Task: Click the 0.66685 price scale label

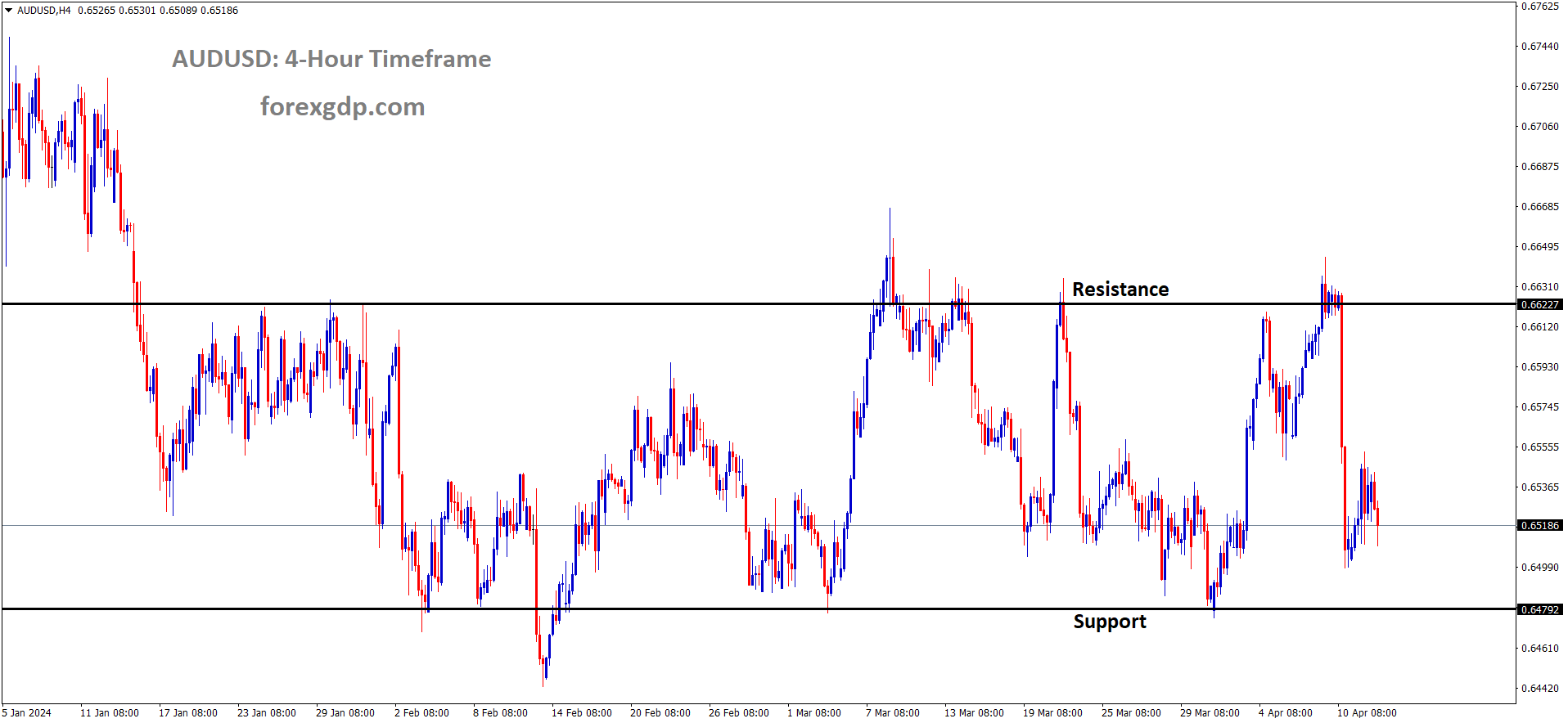Action: pyautogui.click(x=1540, y=206)
